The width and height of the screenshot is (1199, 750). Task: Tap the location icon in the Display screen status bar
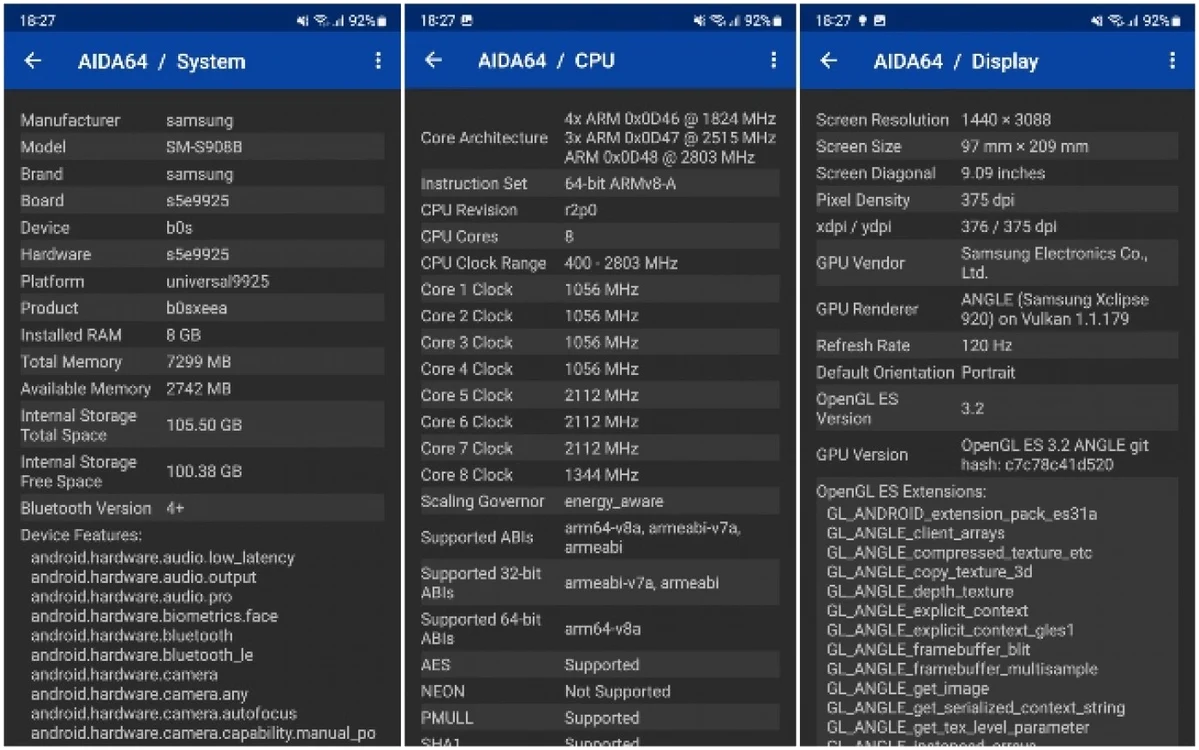[863, 21]
